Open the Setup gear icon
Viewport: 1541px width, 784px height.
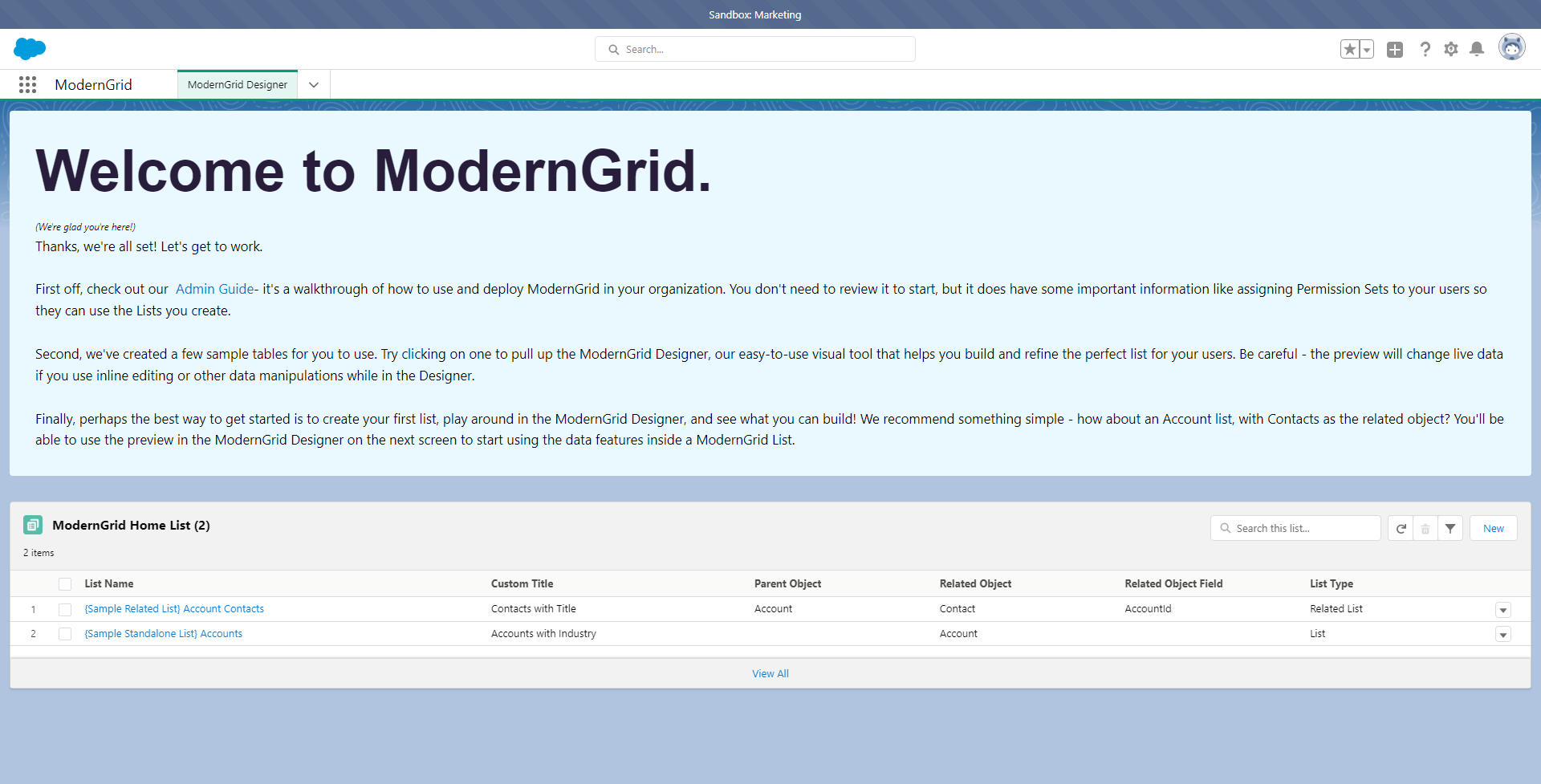[1451, 50]
